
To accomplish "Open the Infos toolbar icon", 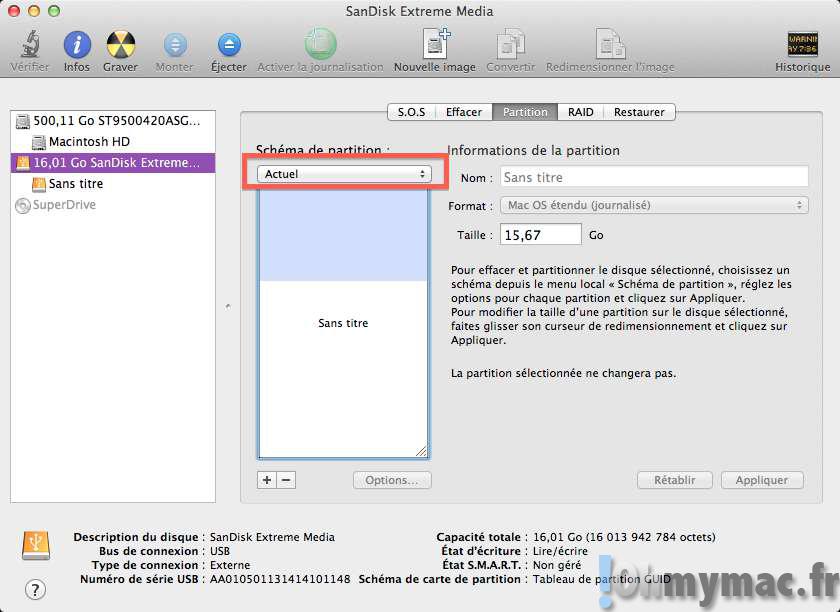I will click(x=77, y=45).
